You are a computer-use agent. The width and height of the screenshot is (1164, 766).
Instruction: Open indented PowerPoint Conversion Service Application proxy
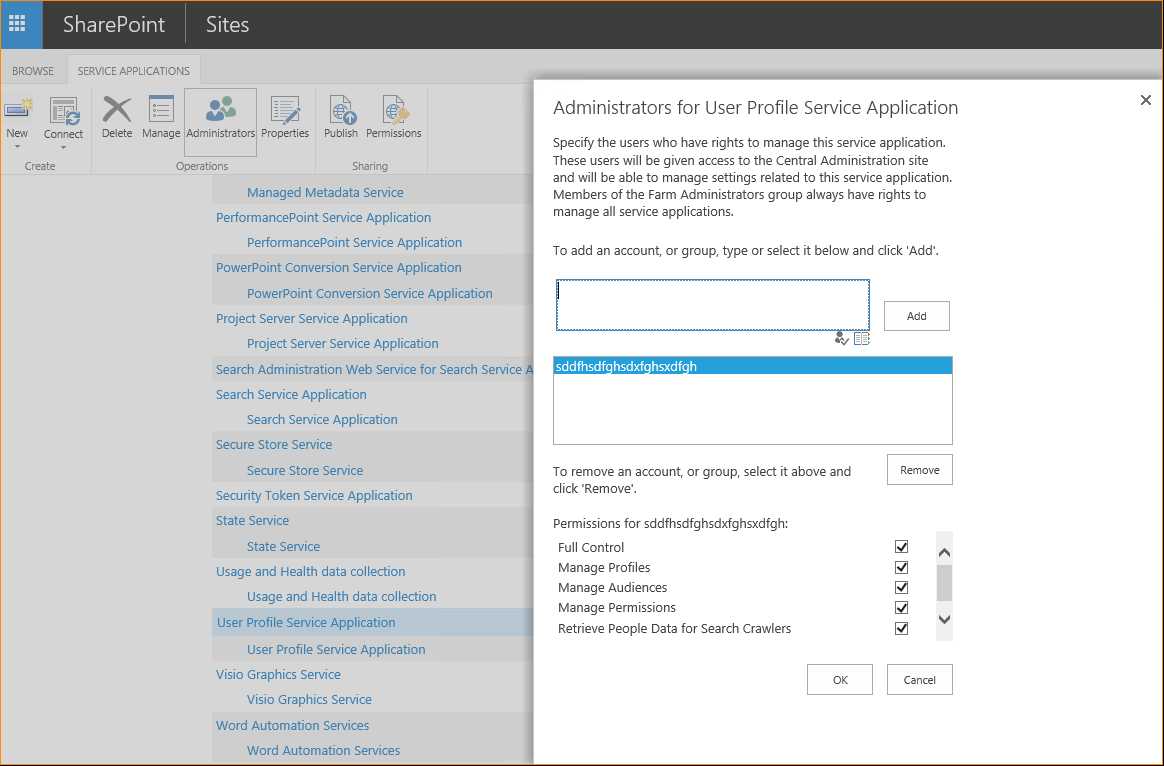pos(370,293)
